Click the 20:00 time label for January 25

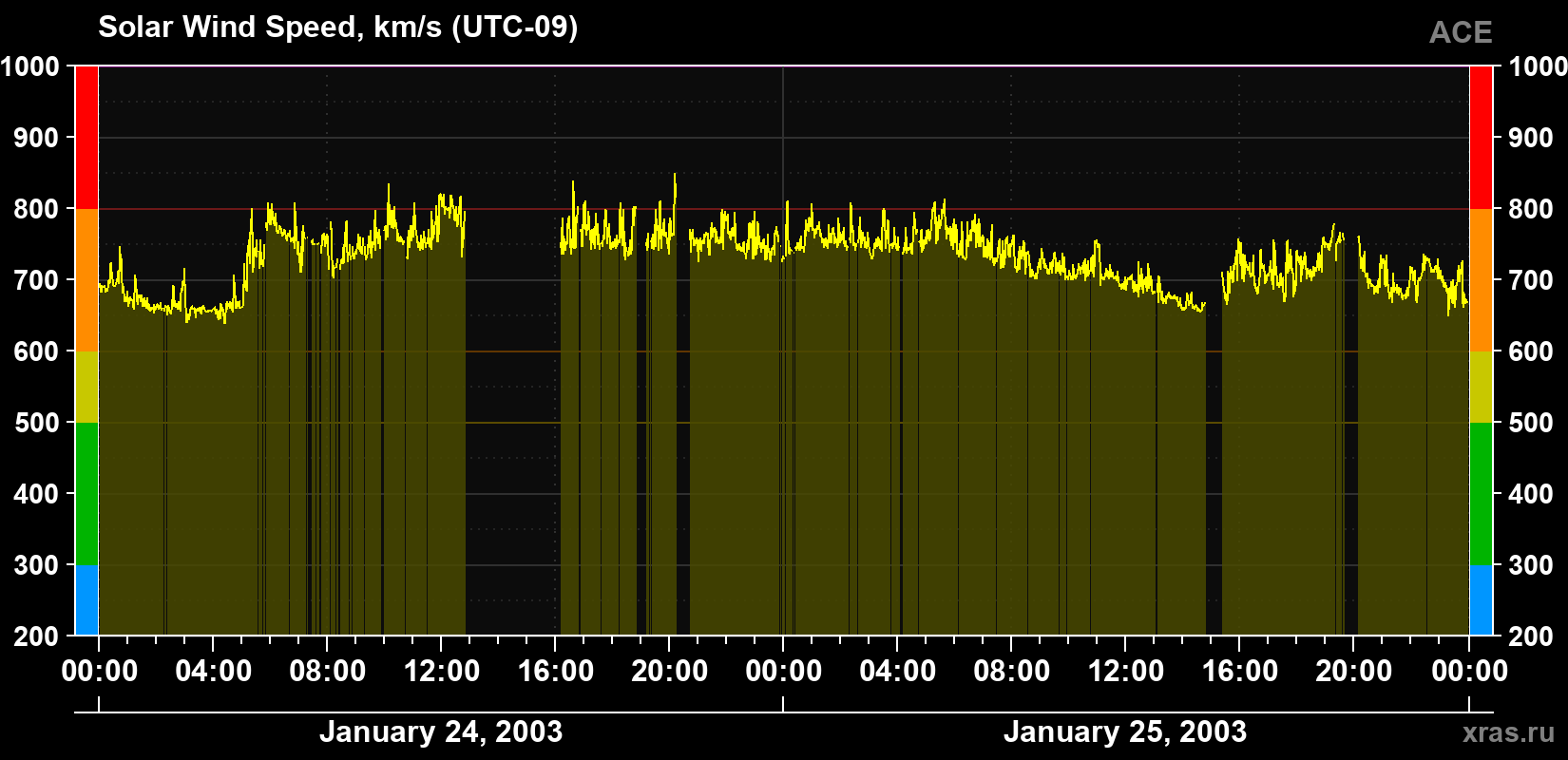(x=1353, y=672)
